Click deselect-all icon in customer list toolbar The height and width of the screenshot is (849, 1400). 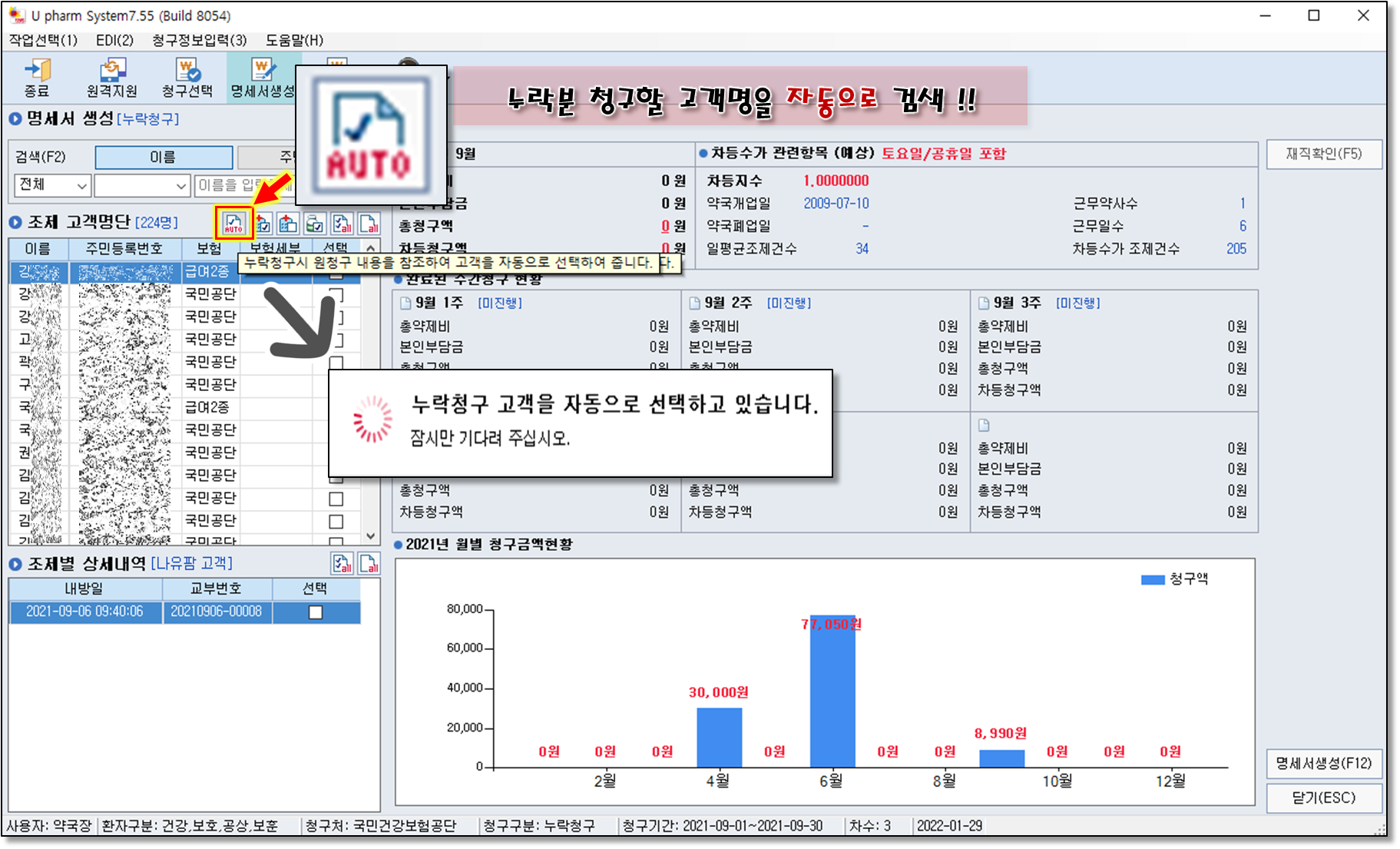369,224
